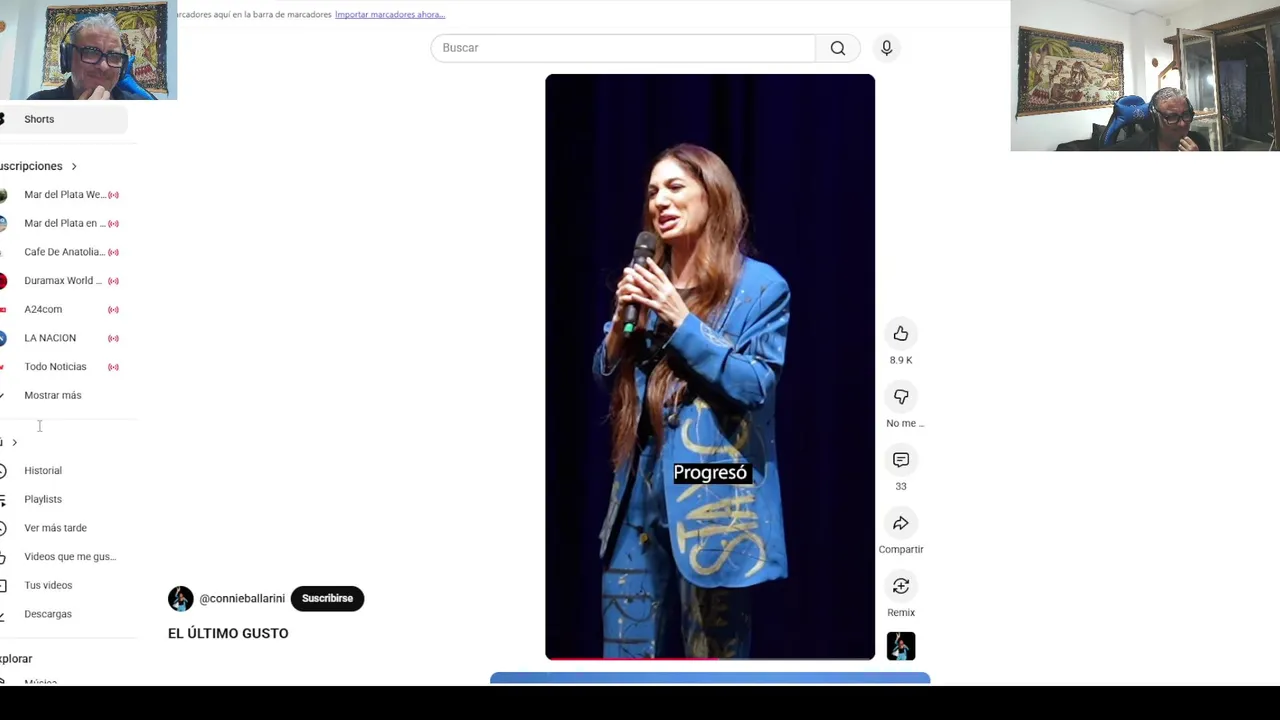Click the red video progress bar

pos(632,658)
